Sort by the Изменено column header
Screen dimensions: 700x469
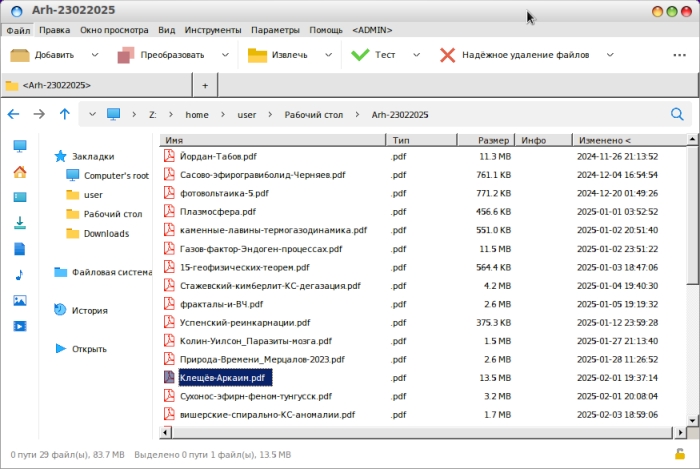point(629,140)
